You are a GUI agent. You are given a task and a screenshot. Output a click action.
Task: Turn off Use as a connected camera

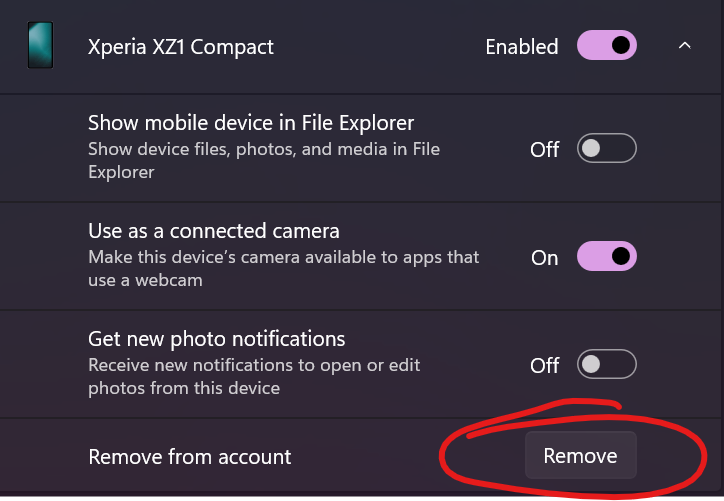tap(607, 257)
